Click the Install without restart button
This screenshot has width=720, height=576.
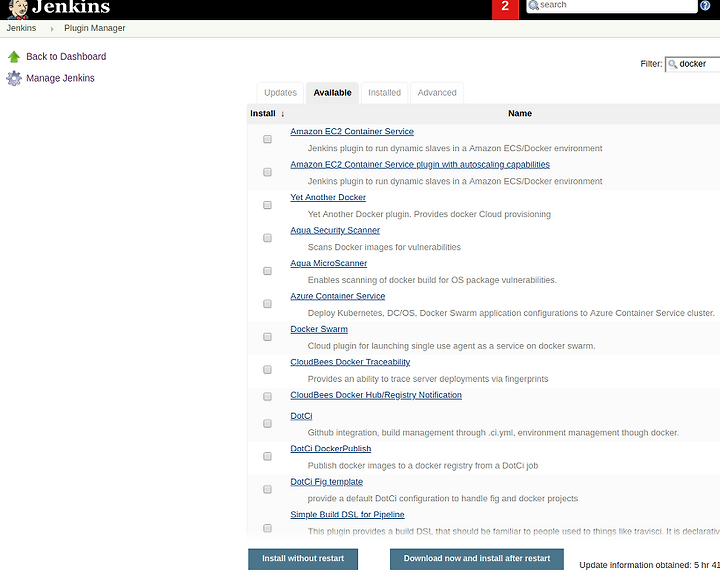pyautogui.click(x=303, y=559)
